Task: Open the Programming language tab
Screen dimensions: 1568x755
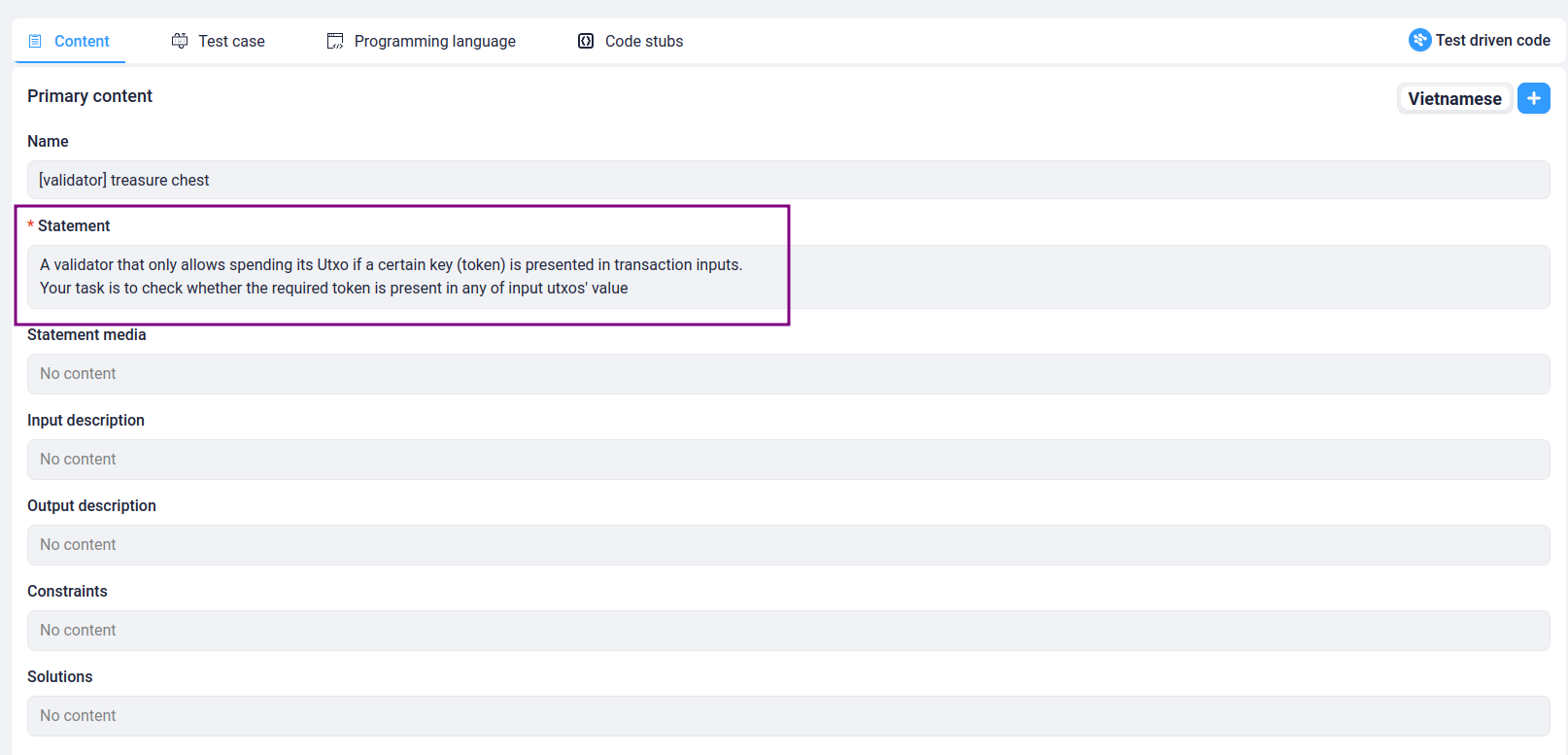Action: tap(422, 41)
